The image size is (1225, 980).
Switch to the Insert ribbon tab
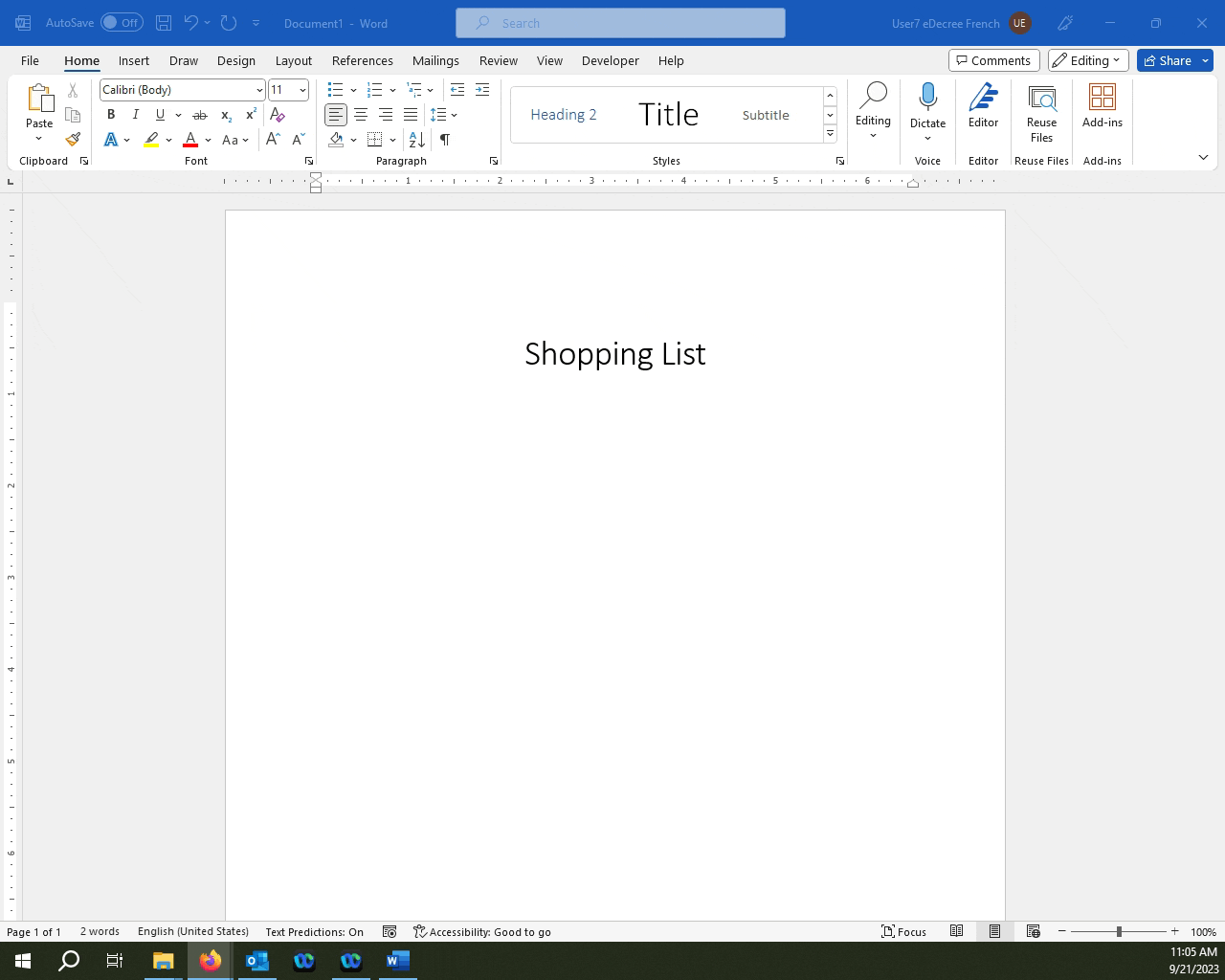pyautogui.click(x=133, y=60)
